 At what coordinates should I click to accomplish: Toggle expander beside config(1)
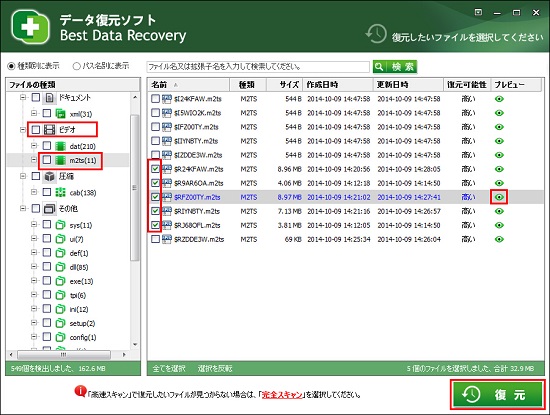[x=34, y=336]
